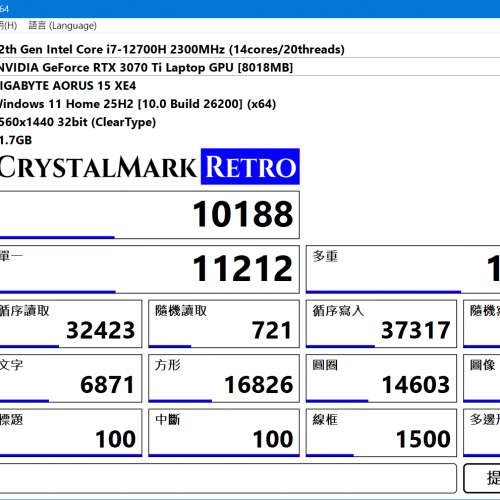
Task: Run the 中斷 test scoring 100
Action: tap(224, 433)
